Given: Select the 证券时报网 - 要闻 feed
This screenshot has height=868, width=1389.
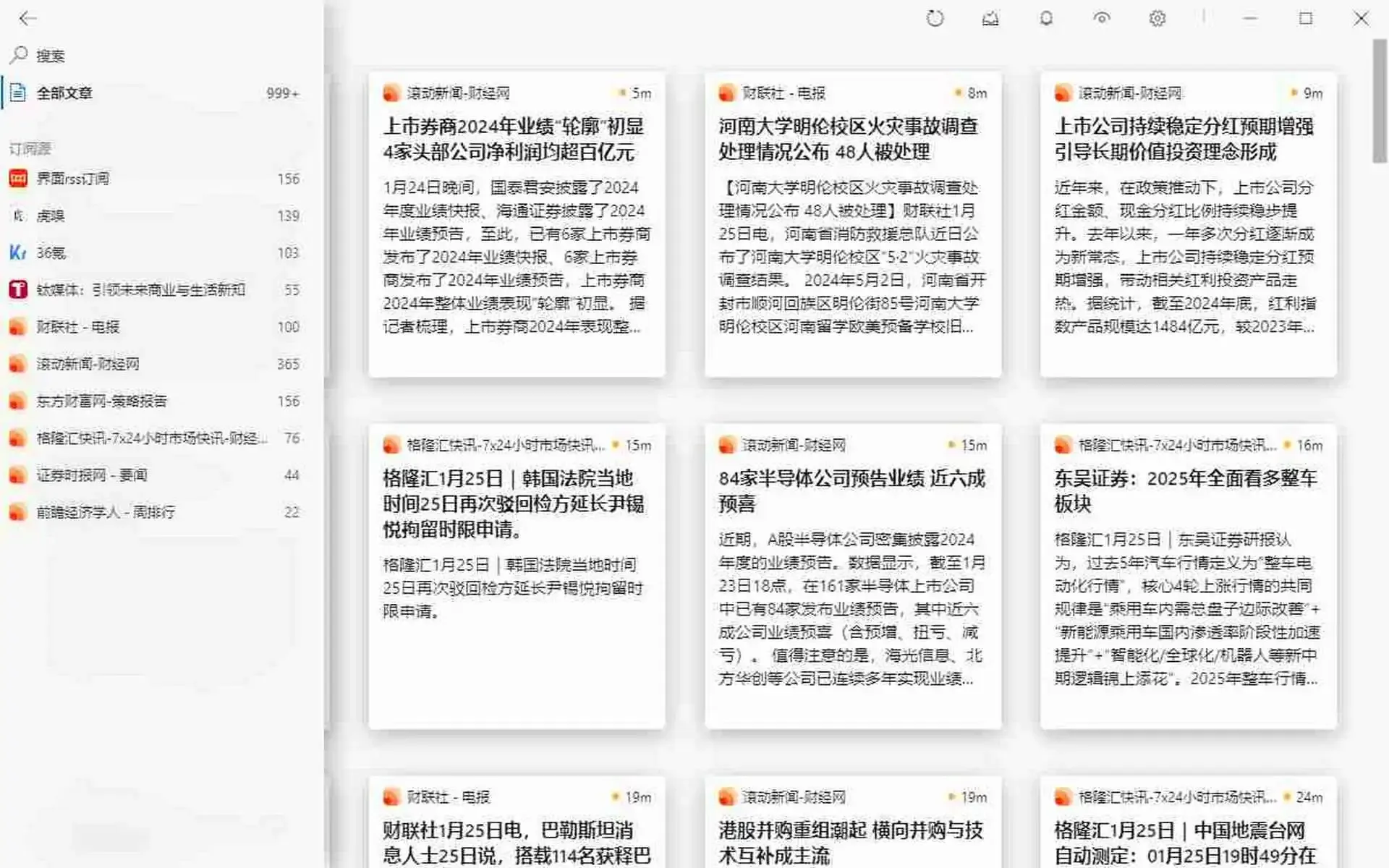Looking at the screenshot, I should point(92,475).
